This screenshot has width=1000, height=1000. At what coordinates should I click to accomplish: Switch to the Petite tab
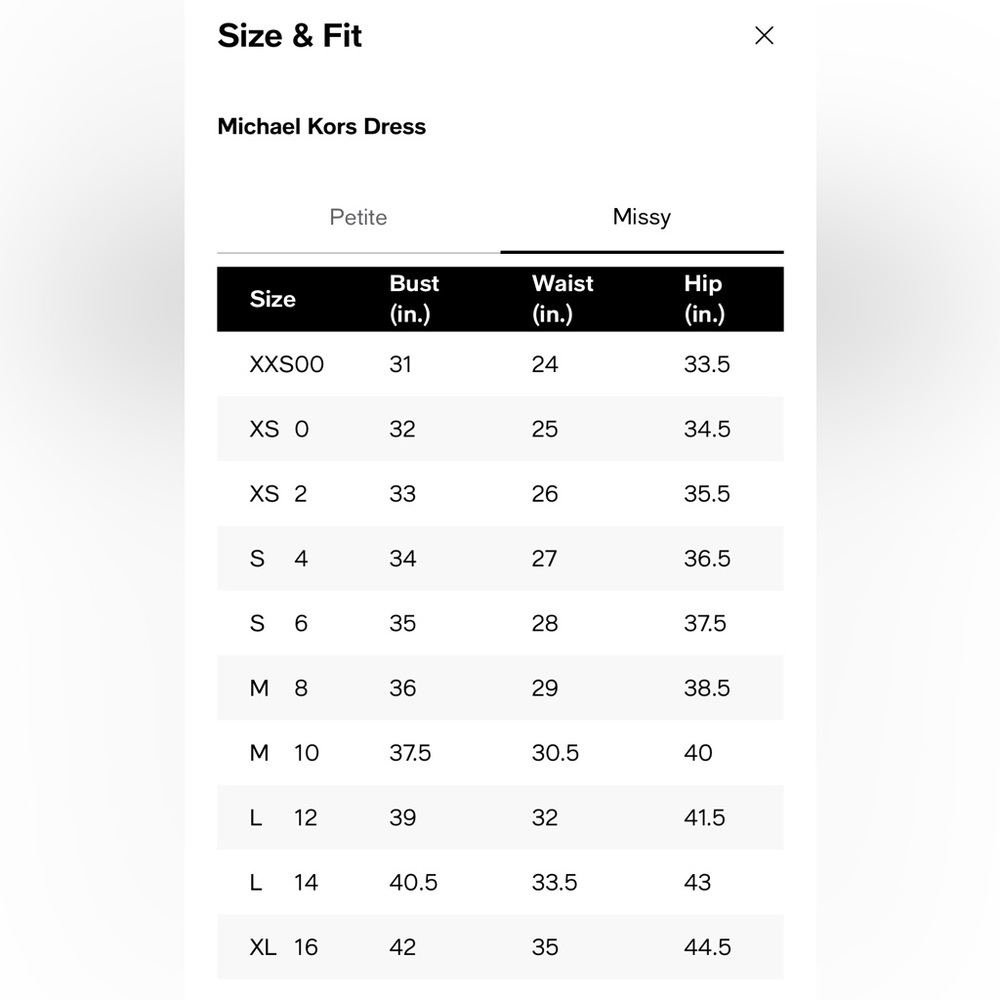pos(358,217)
